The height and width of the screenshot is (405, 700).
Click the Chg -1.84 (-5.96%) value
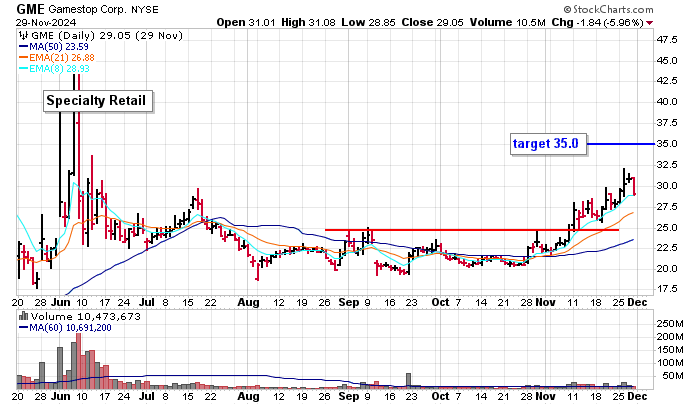(597, 22)
